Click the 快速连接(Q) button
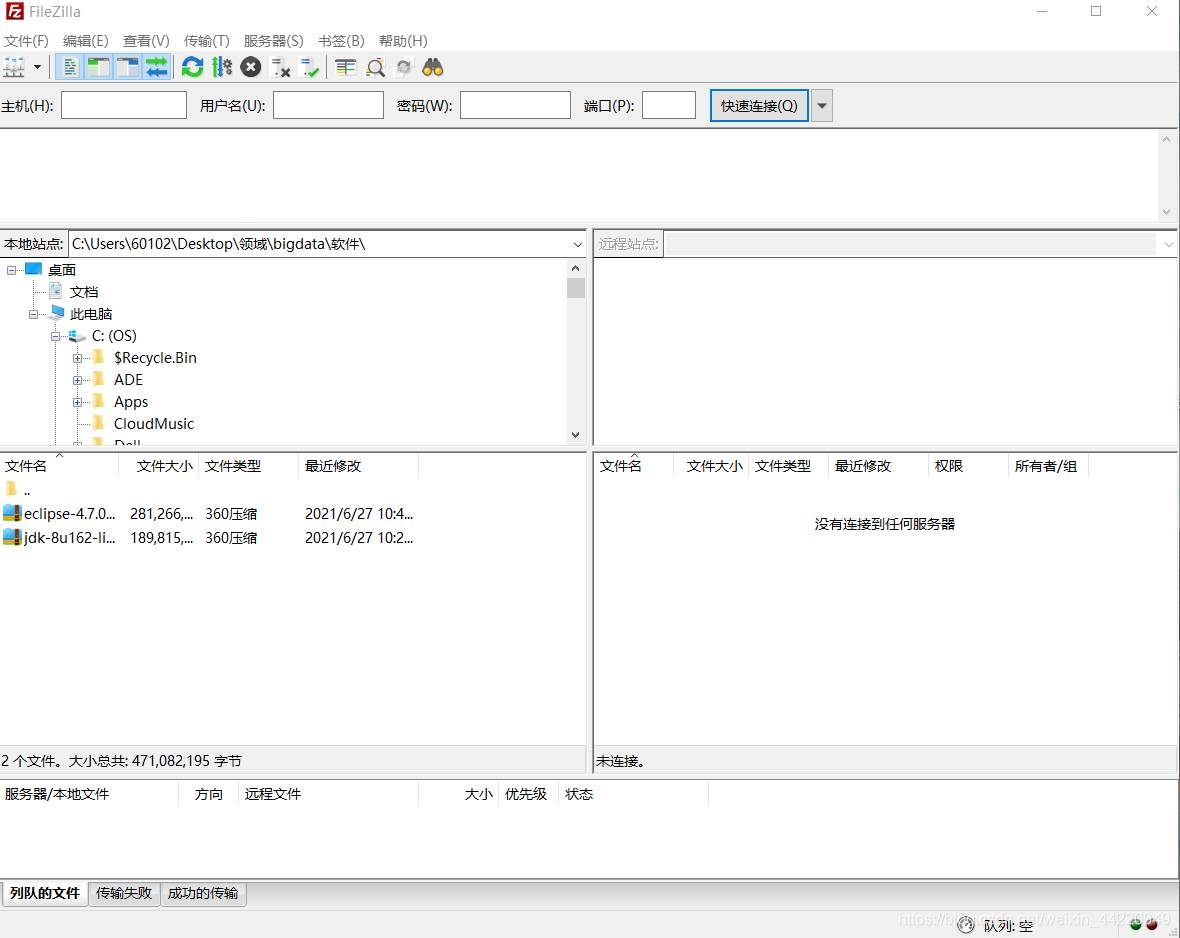 coord(759,105)
